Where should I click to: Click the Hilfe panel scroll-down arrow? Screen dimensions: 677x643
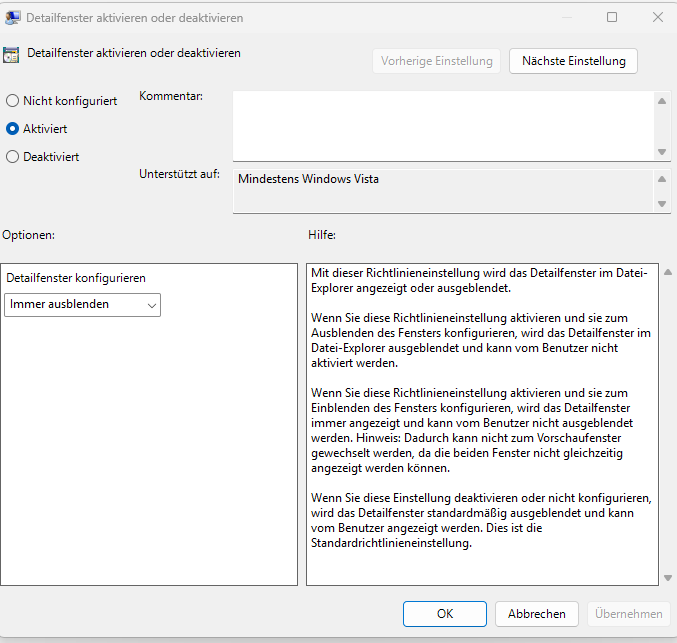click(668, 577)
